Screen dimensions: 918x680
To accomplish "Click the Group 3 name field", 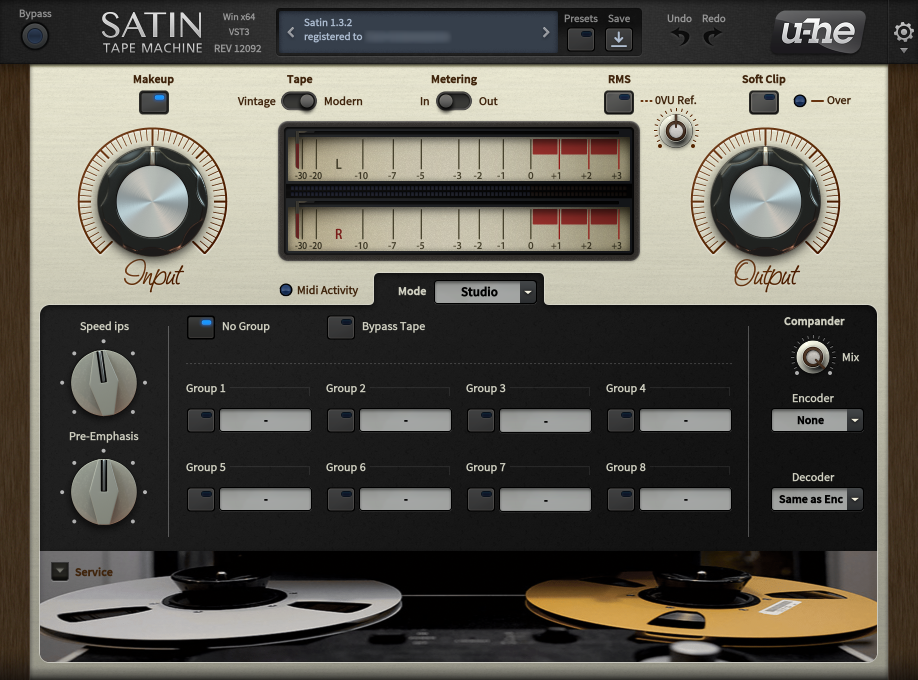I will 545,421.
